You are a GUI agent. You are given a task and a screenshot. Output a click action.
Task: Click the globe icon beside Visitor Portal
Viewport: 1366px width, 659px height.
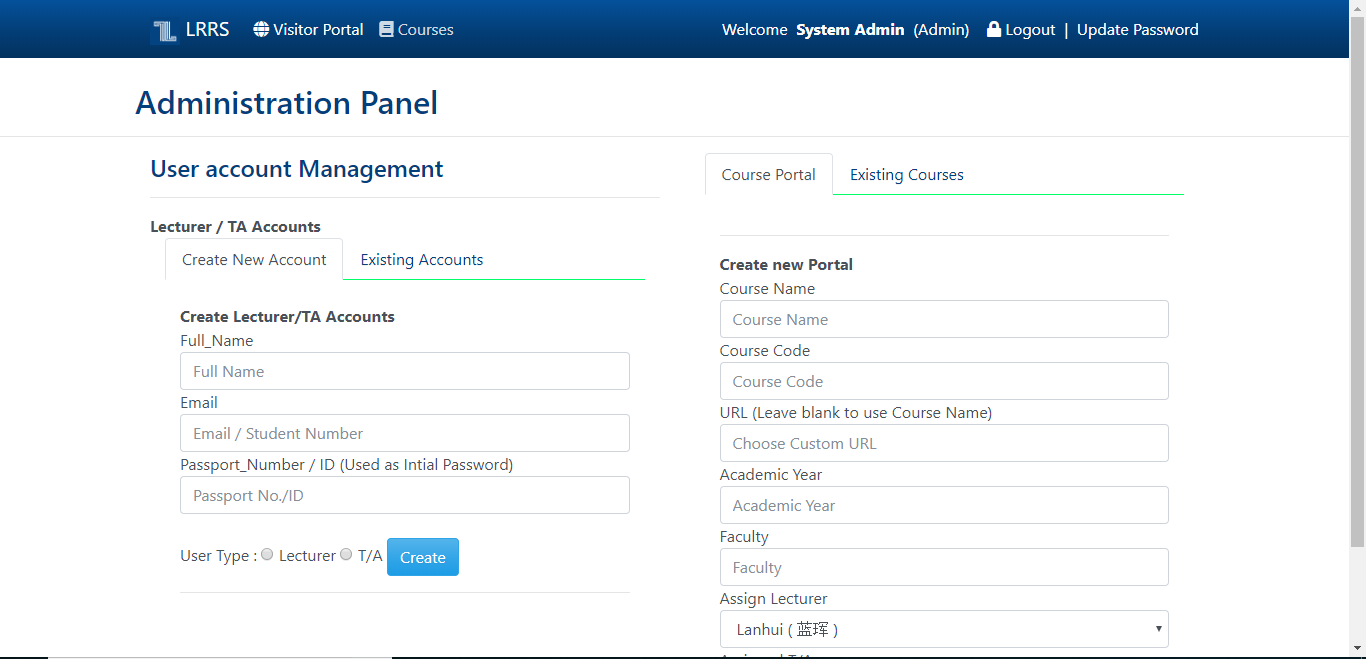(261, 29)
